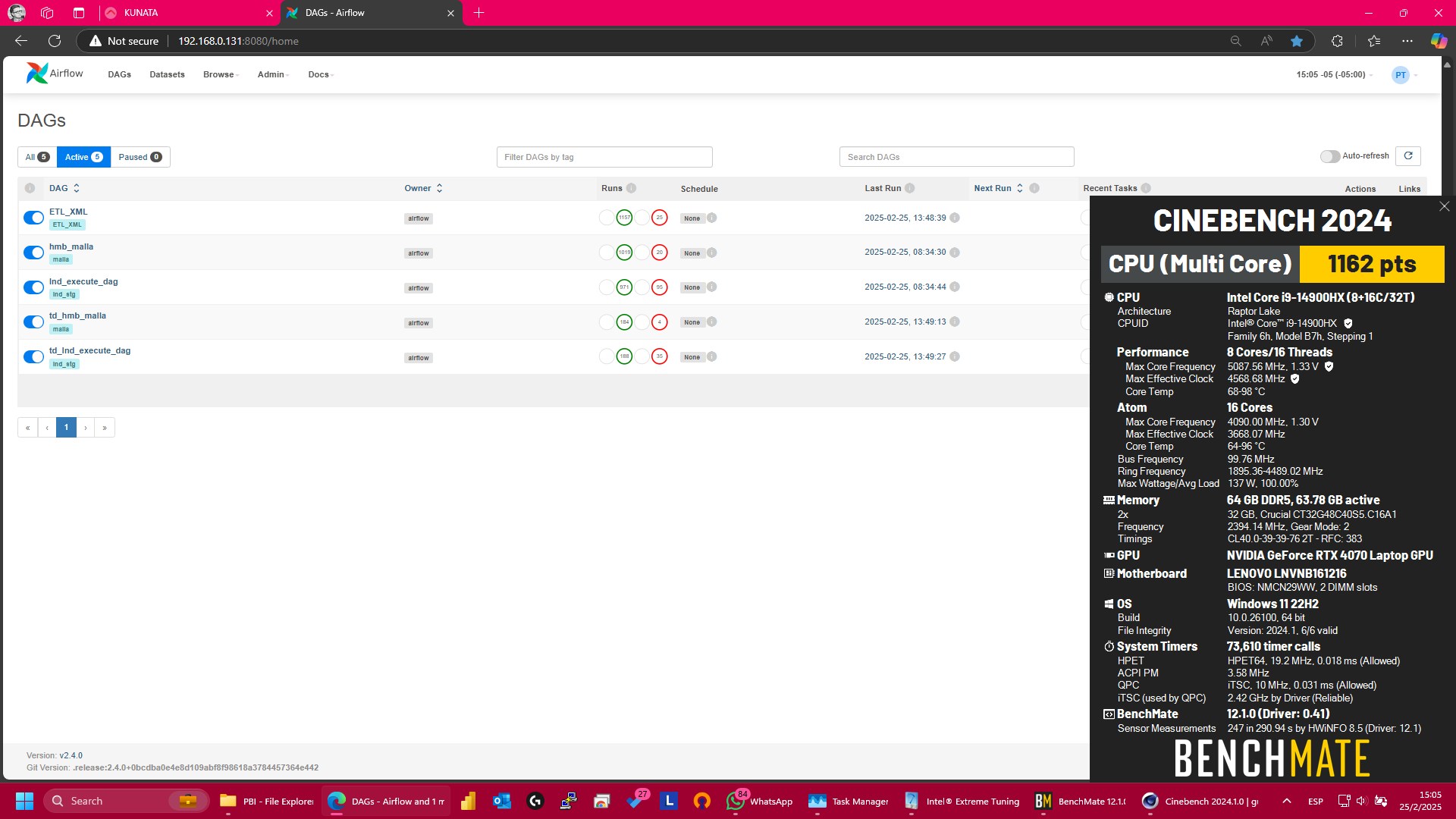Toggle the td_Ind_execute_dag pause switch
The height and width of the screenshot is (819, 1456).
tap(33, 356)
